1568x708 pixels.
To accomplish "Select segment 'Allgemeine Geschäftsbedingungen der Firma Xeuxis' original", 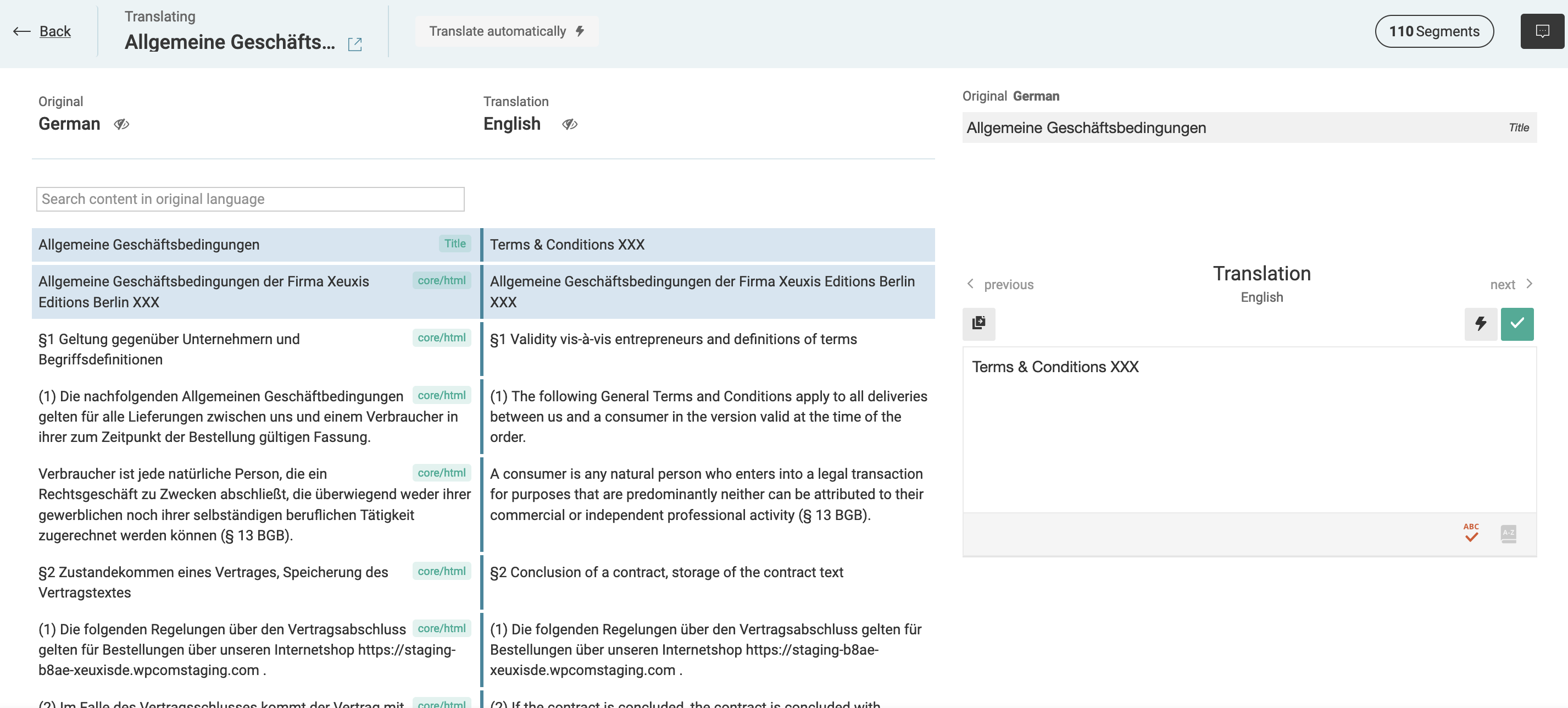I will [x=254, y=291].
